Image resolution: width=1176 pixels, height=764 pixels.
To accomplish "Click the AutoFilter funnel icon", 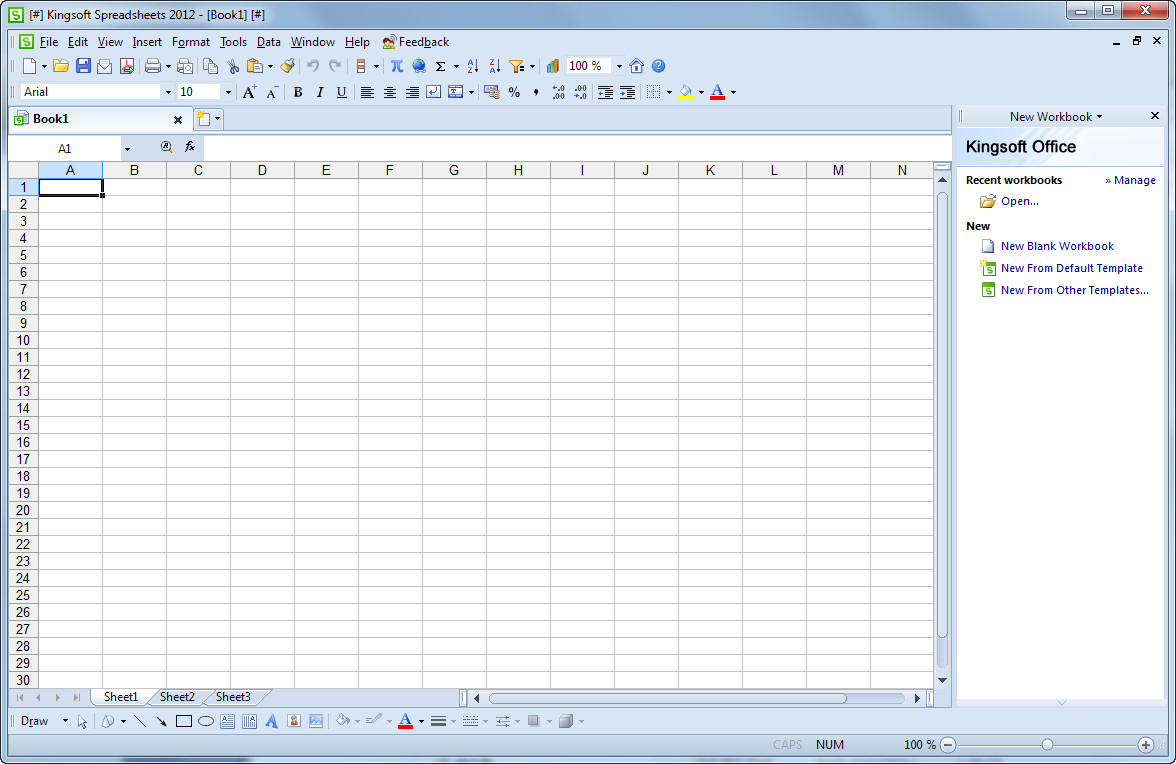I will tap(517, 66).
